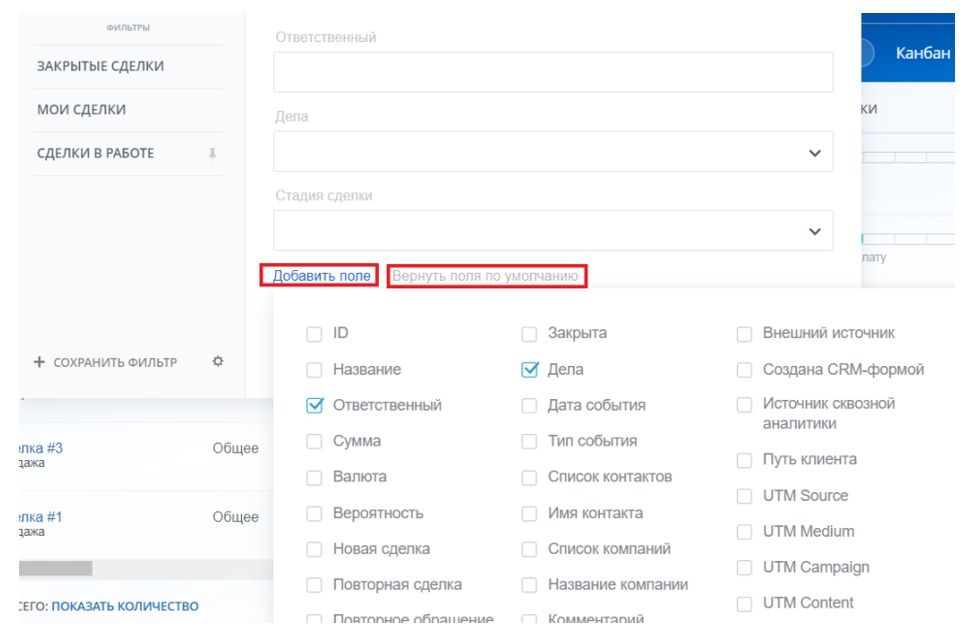This screenshot has height=638, width=972.
Task: Select the Путь клиента checkbox
Action: click(744, 460)
